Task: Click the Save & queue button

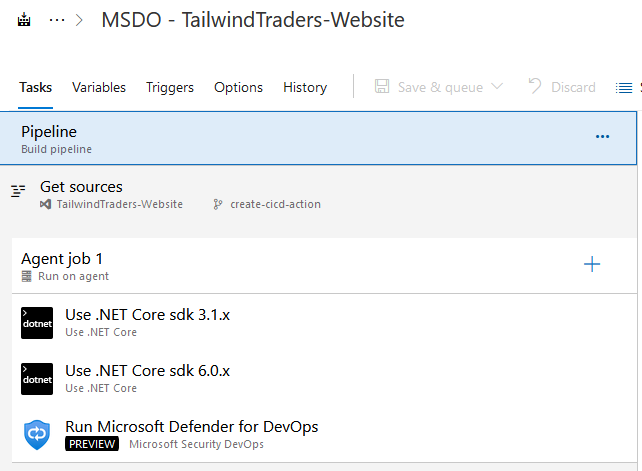Action: pos(439,87)
